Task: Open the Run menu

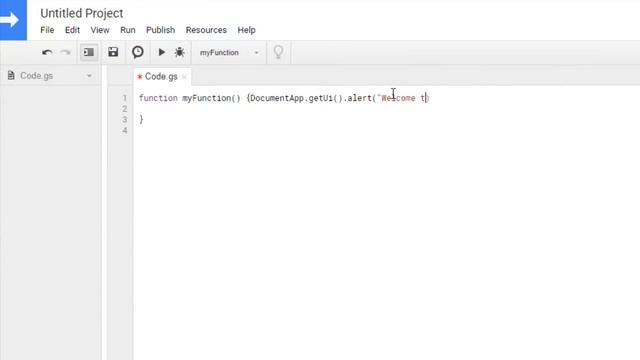Action: pyautogui.click(x=128, y=30)
